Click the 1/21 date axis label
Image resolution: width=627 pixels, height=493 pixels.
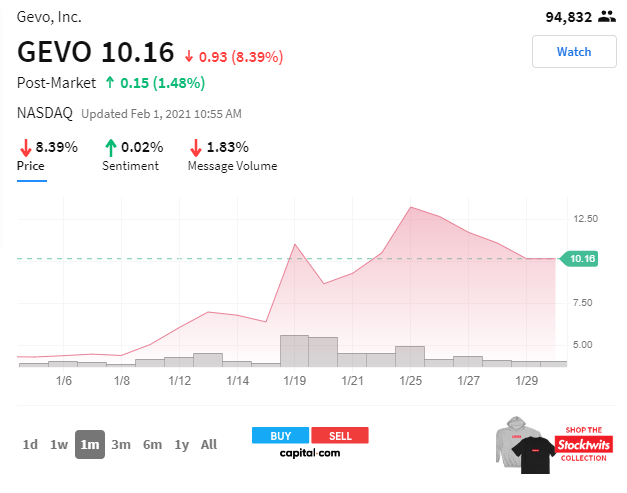pos(352,380)
